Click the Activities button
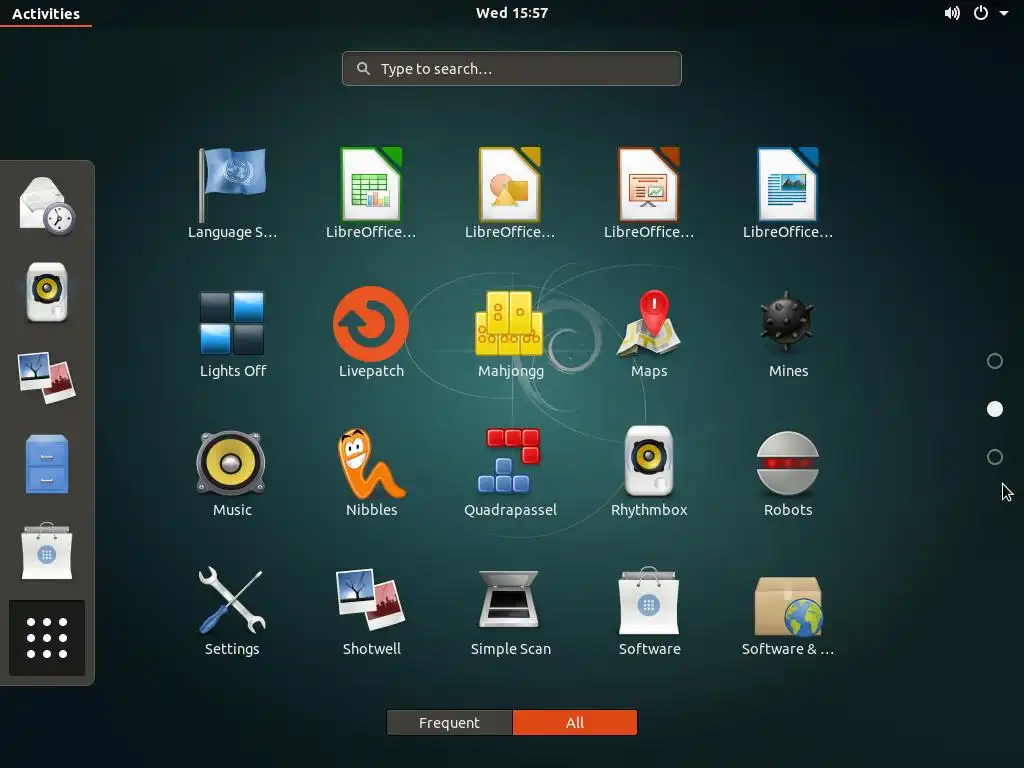The height and width of the screenshot is (768, 1024). coord(46,14)
